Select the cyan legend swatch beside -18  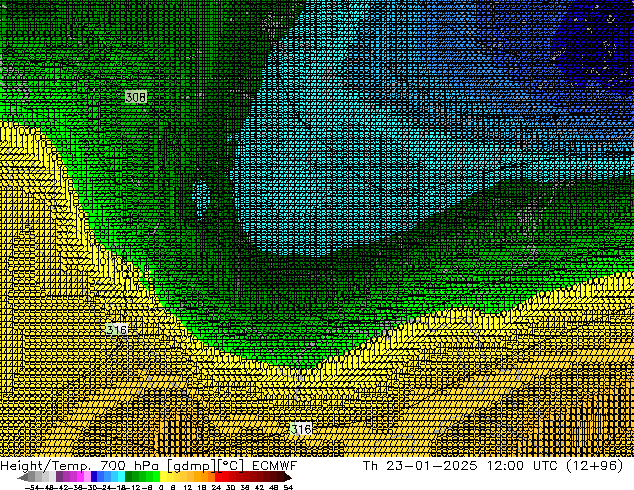click(121, 477)
